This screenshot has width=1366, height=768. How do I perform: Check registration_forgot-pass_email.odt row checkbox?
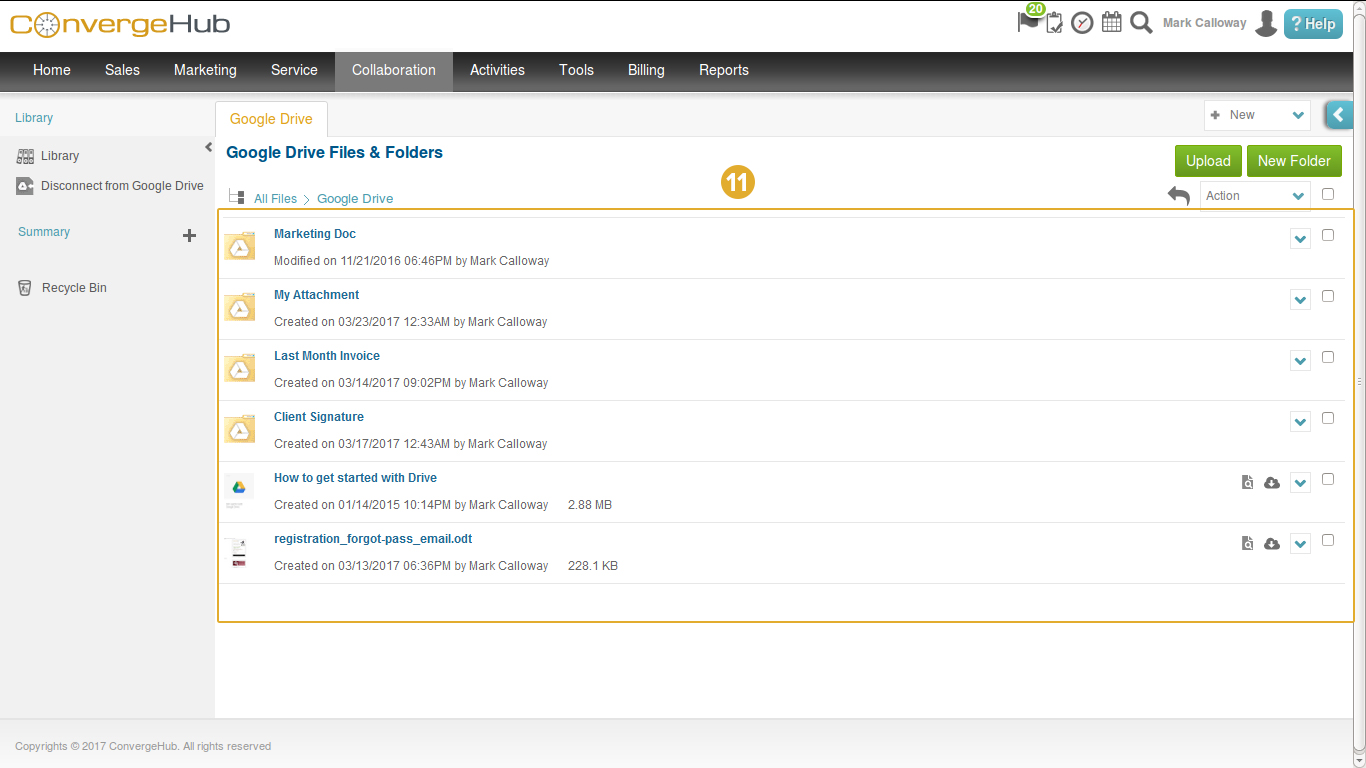(1328, 540)
